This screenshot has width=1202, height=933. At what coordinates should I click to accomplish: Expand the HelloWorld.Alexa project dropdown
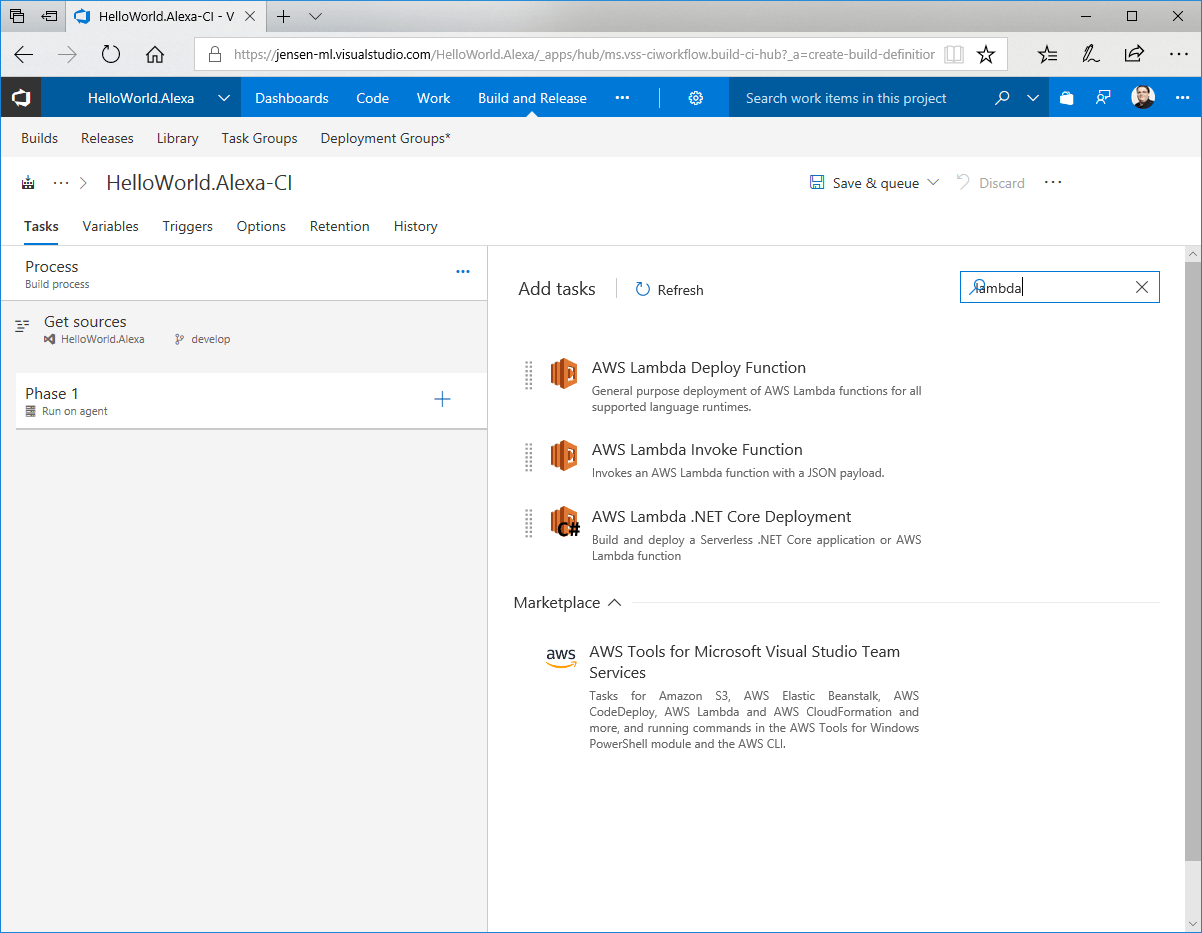[x=224, y=98]
